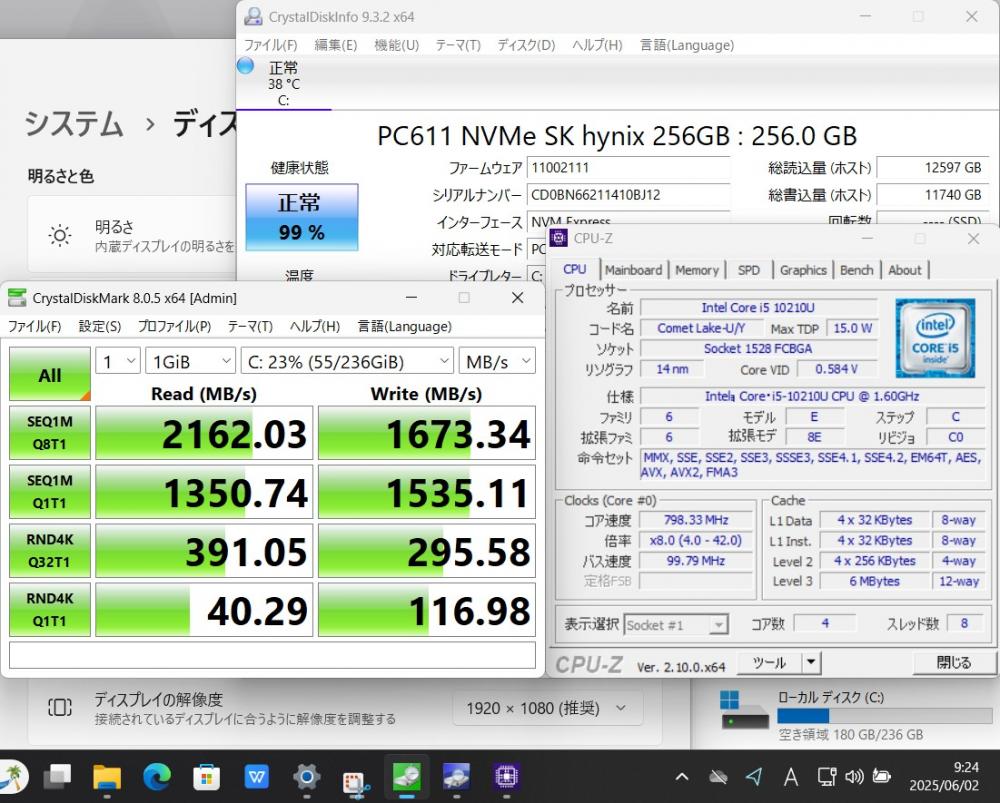
Task: Run All benchmarks in CrystalDiskMark
Action: click(x=50, y=374)
